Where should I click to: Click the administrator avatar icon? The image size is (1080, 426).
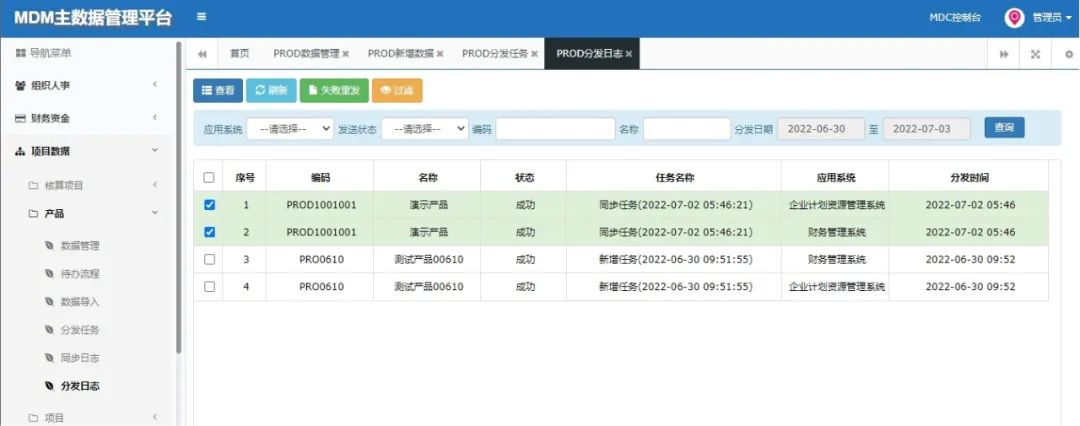pos(1014,18)
